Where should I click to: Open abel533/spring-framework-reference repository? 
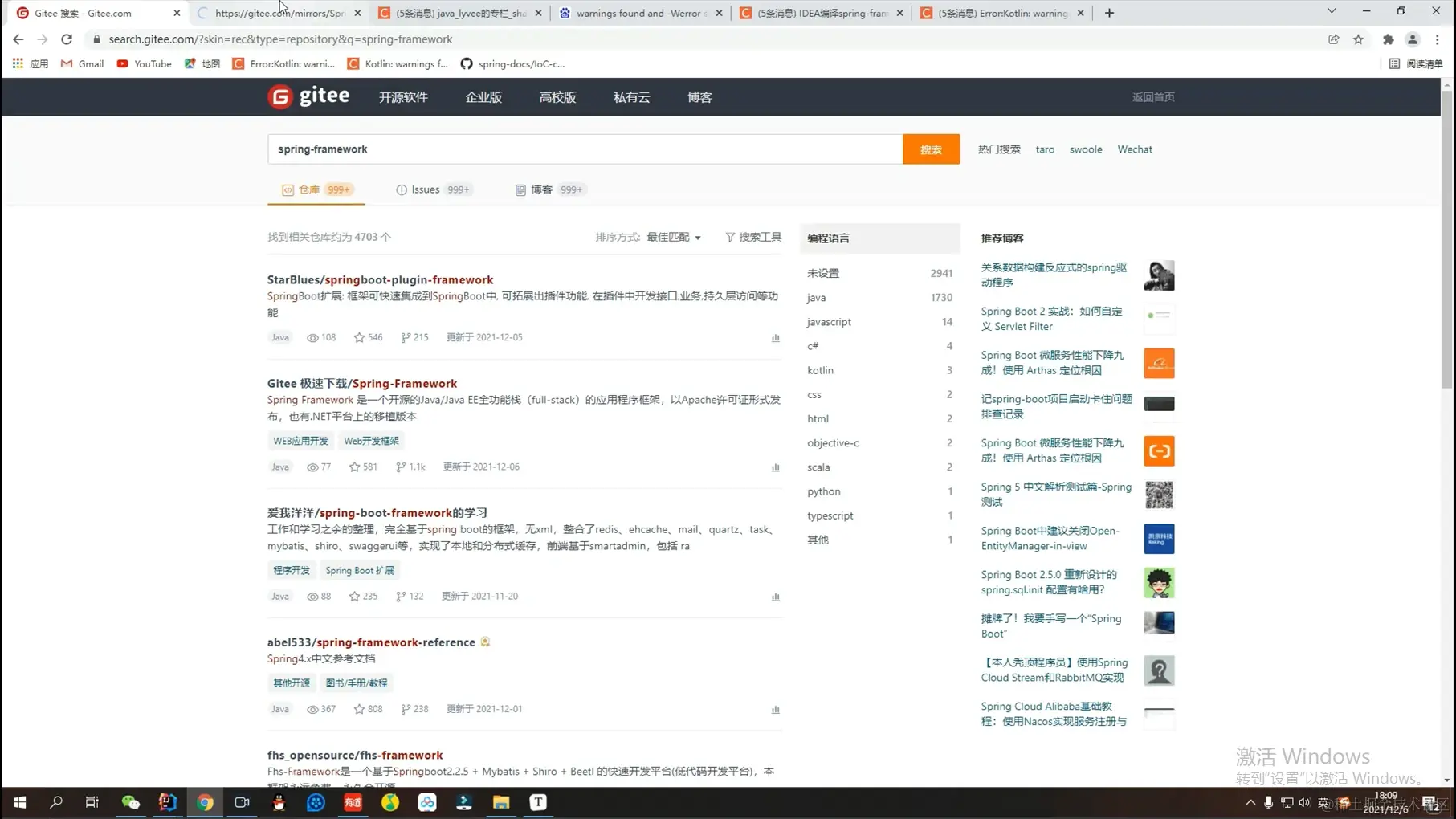pyautogui.click(x=371, y=642)
